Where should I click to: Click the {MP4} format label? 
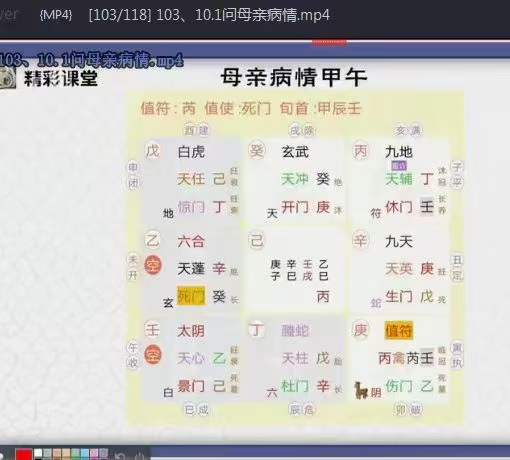[x=56, y=15]
